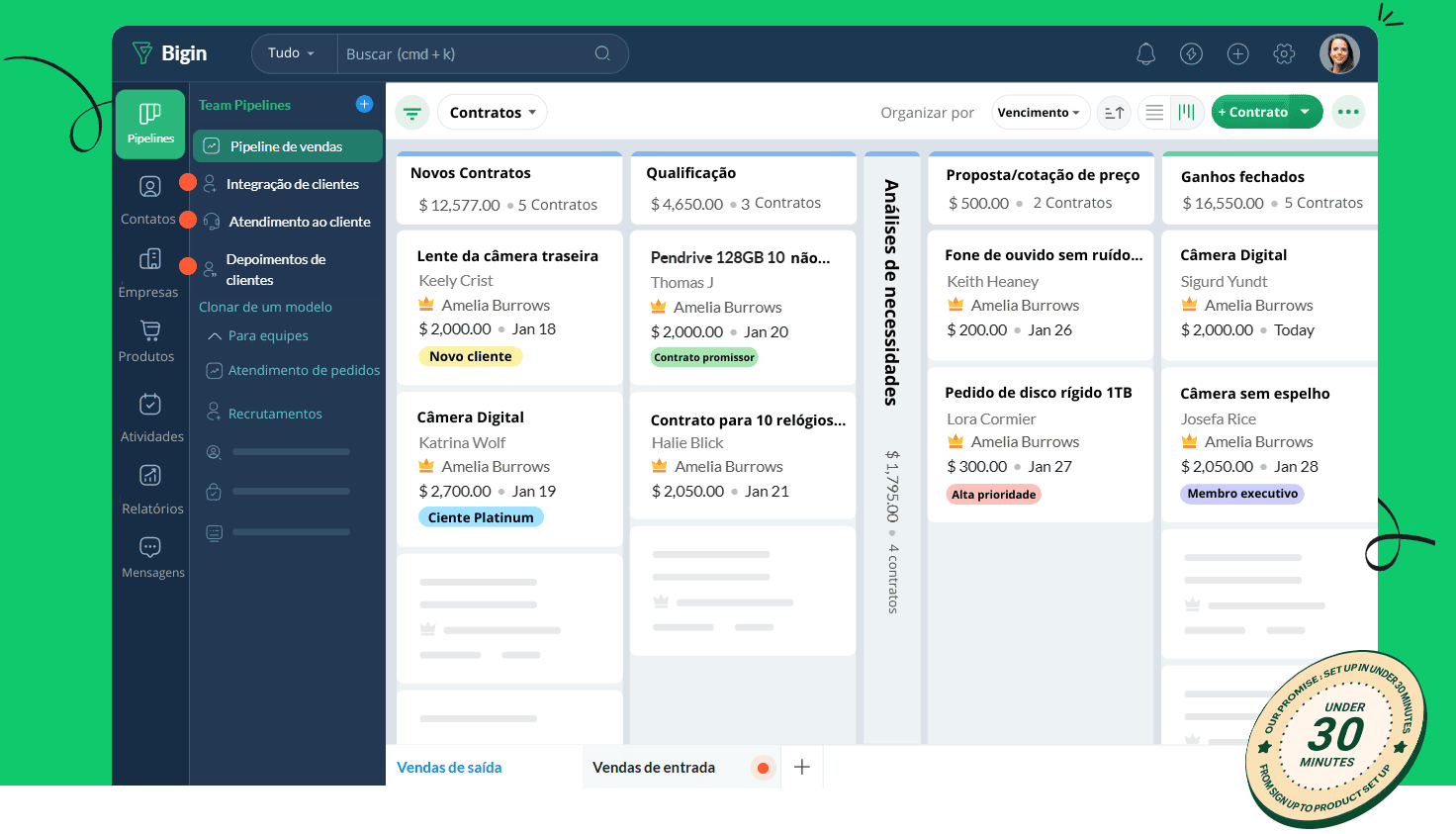The image size is (1456, 834).
Task: Open Pipelines in the sidebar
Action: 150,124
